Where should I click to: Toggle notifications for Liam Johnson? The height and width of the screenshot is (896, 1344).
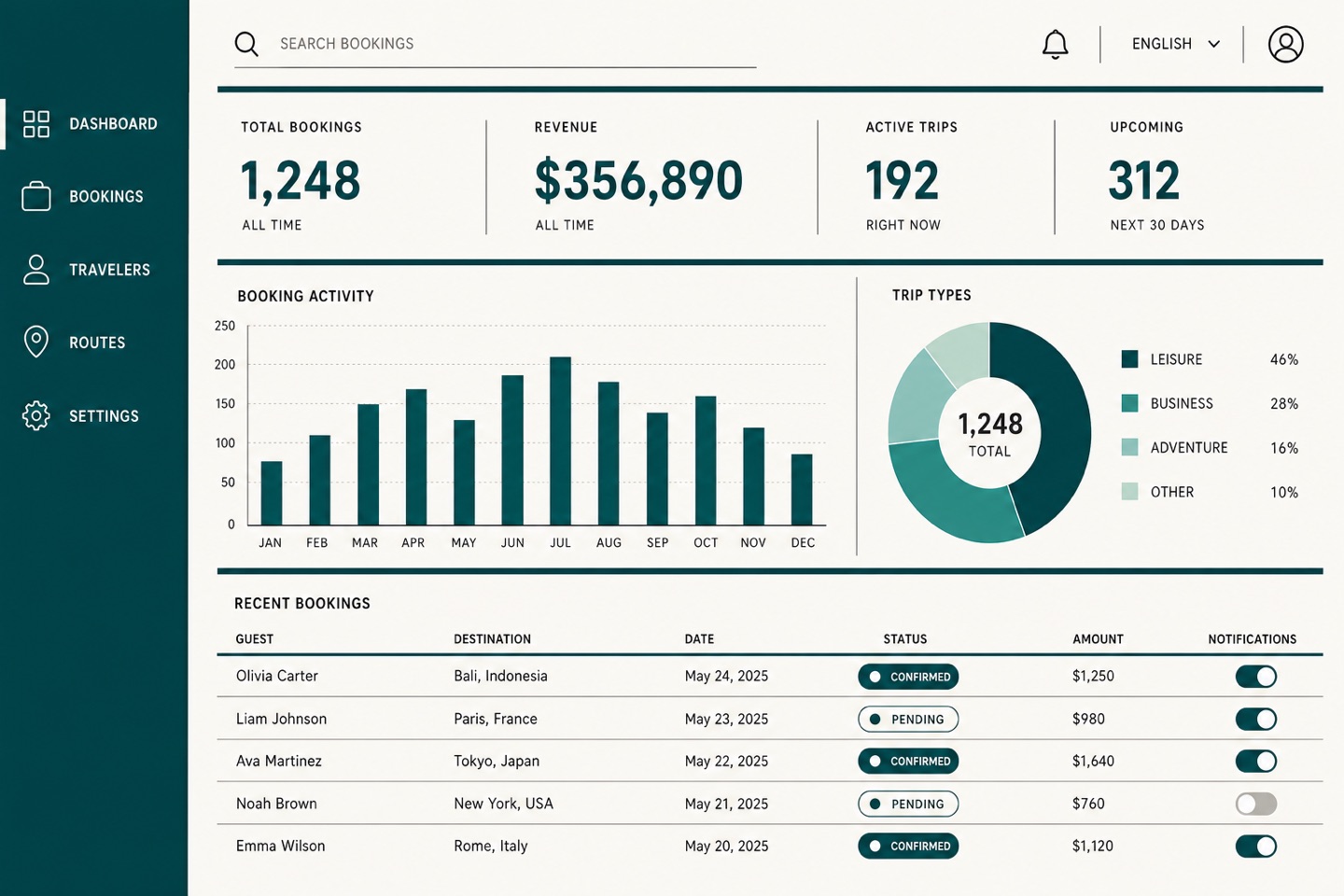click(1256, 719)
